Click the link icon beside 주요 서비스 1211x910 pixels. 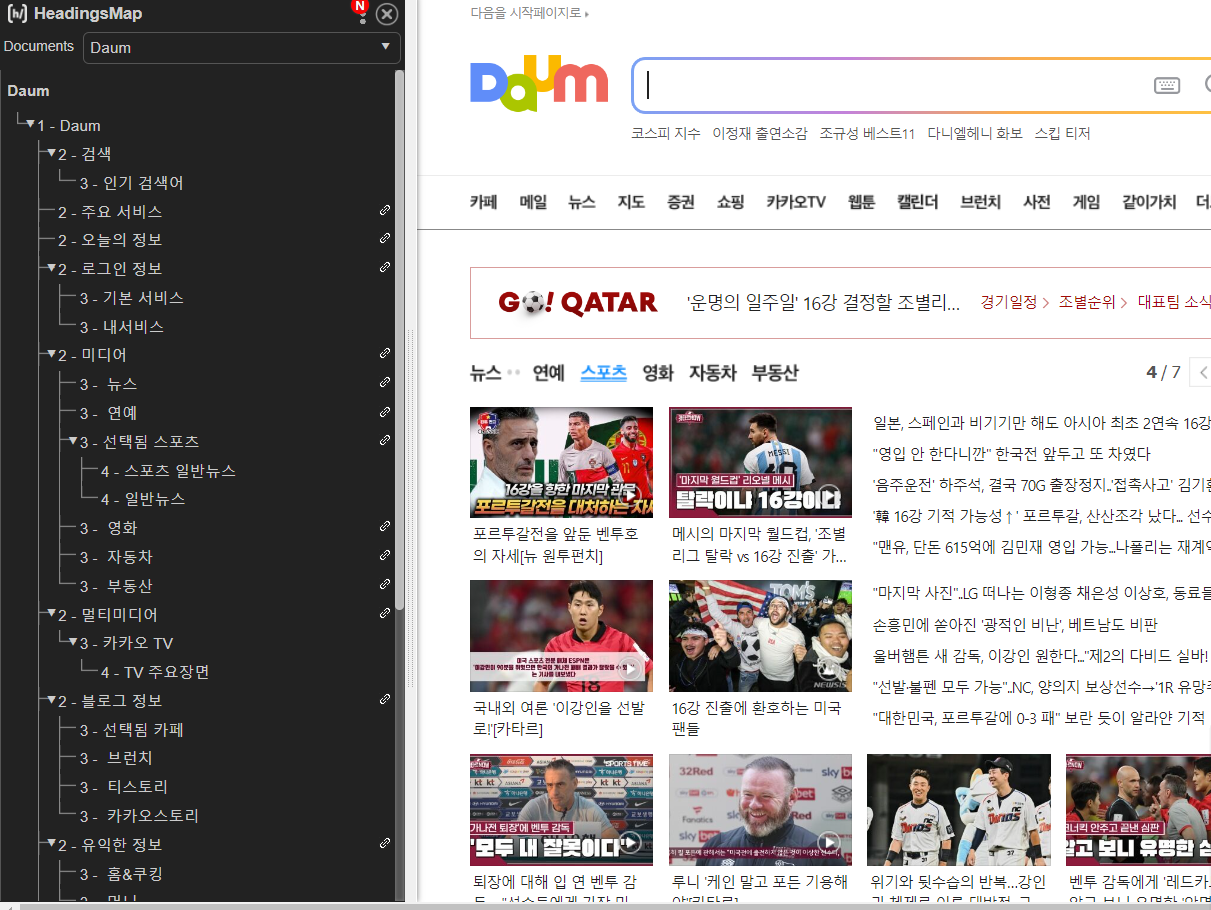pos(385,210)
